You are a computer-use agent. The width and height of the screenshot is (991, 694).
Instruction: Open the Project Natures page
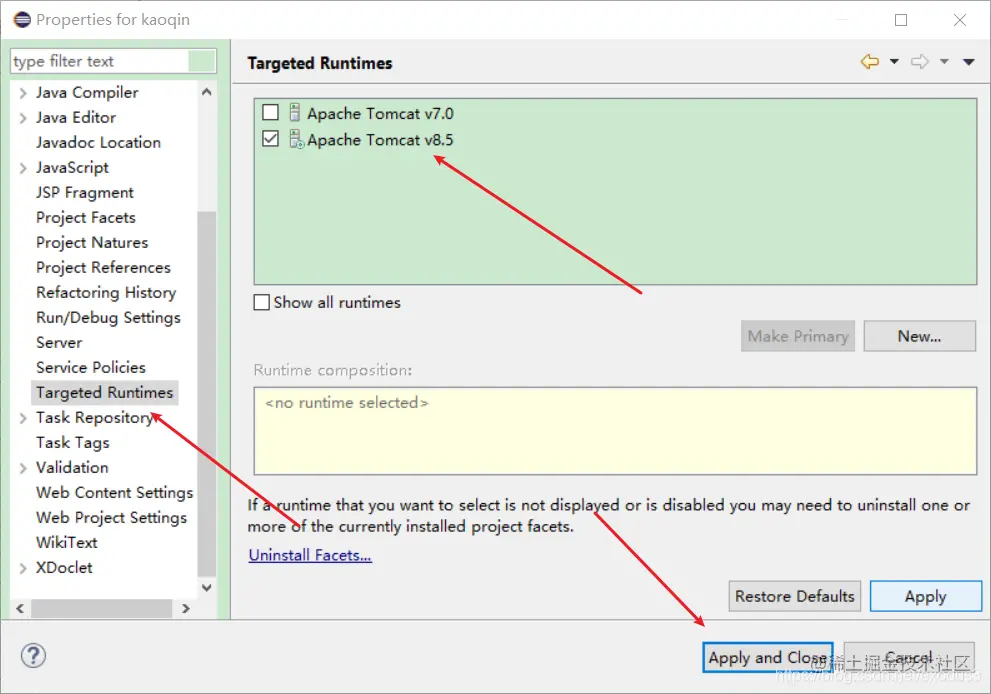92,243
